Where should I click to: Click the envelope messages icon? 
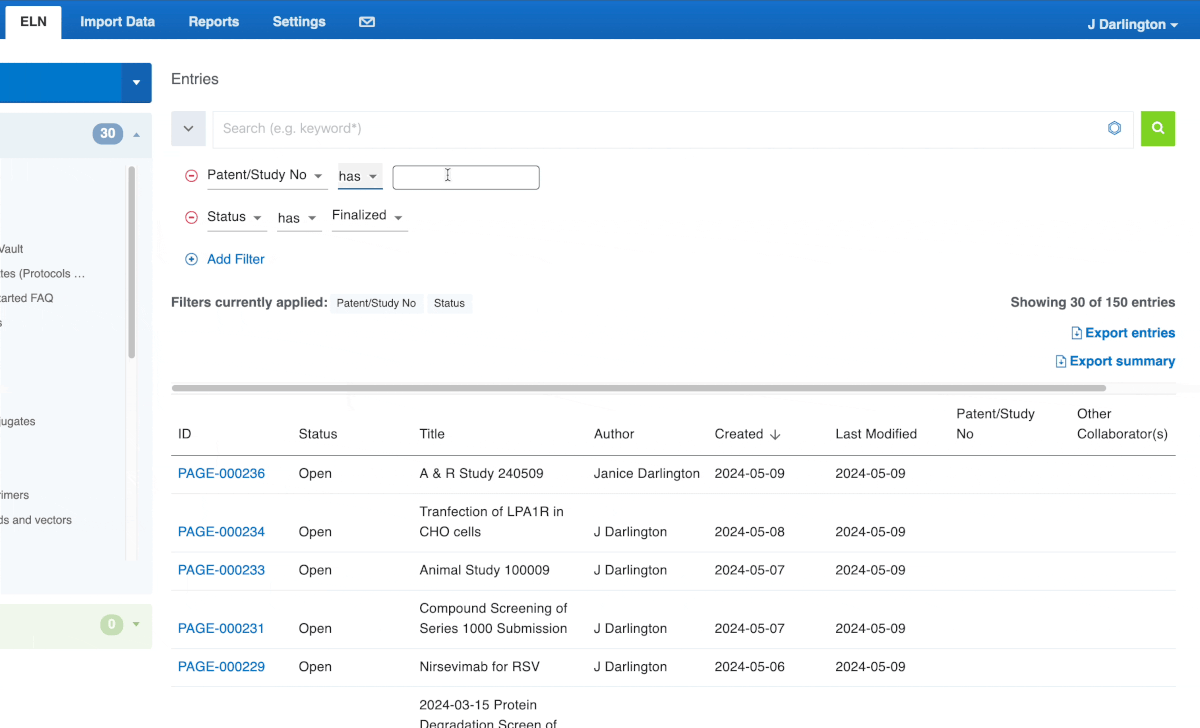pos(367,21)
